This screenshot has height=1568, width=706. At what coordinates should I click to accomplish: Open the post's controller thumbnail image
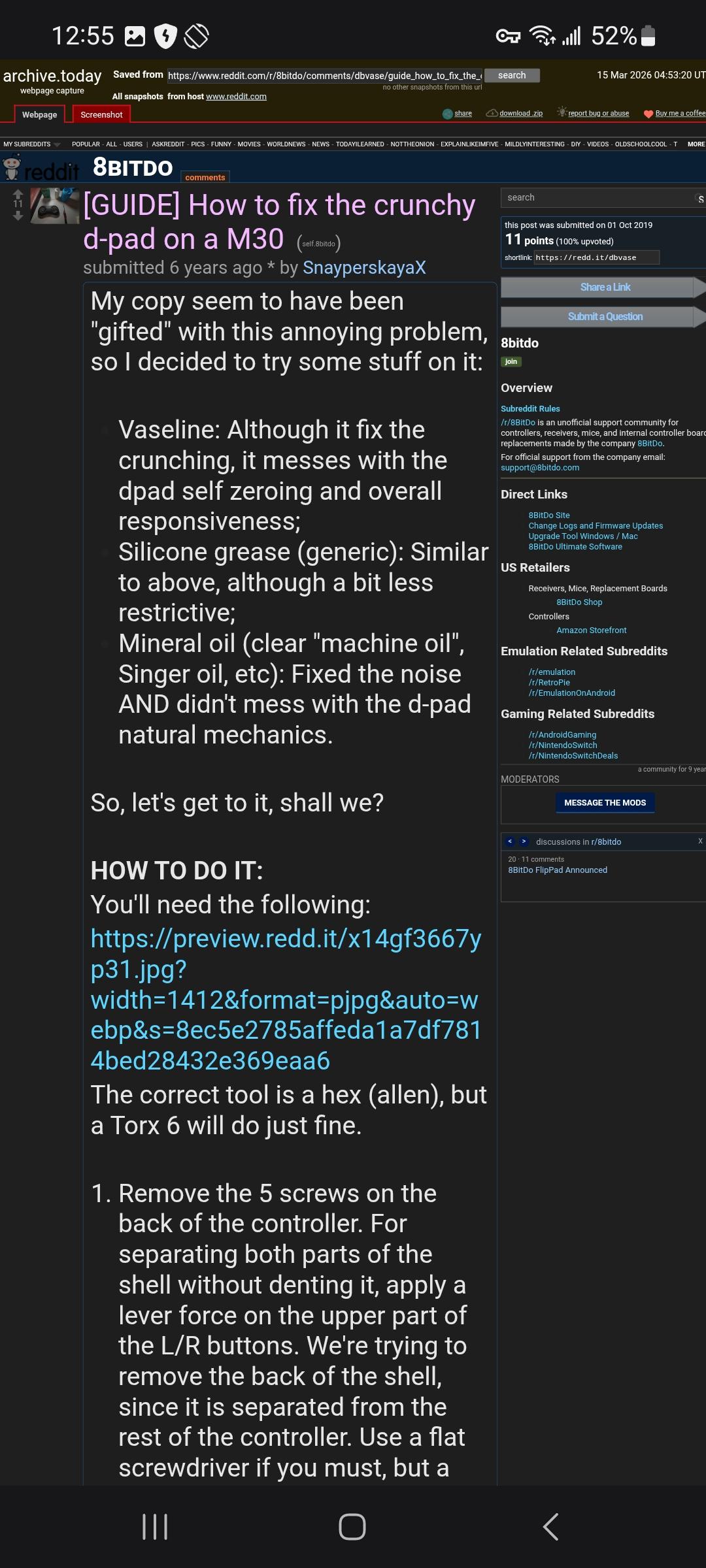(x=55, y=206)
